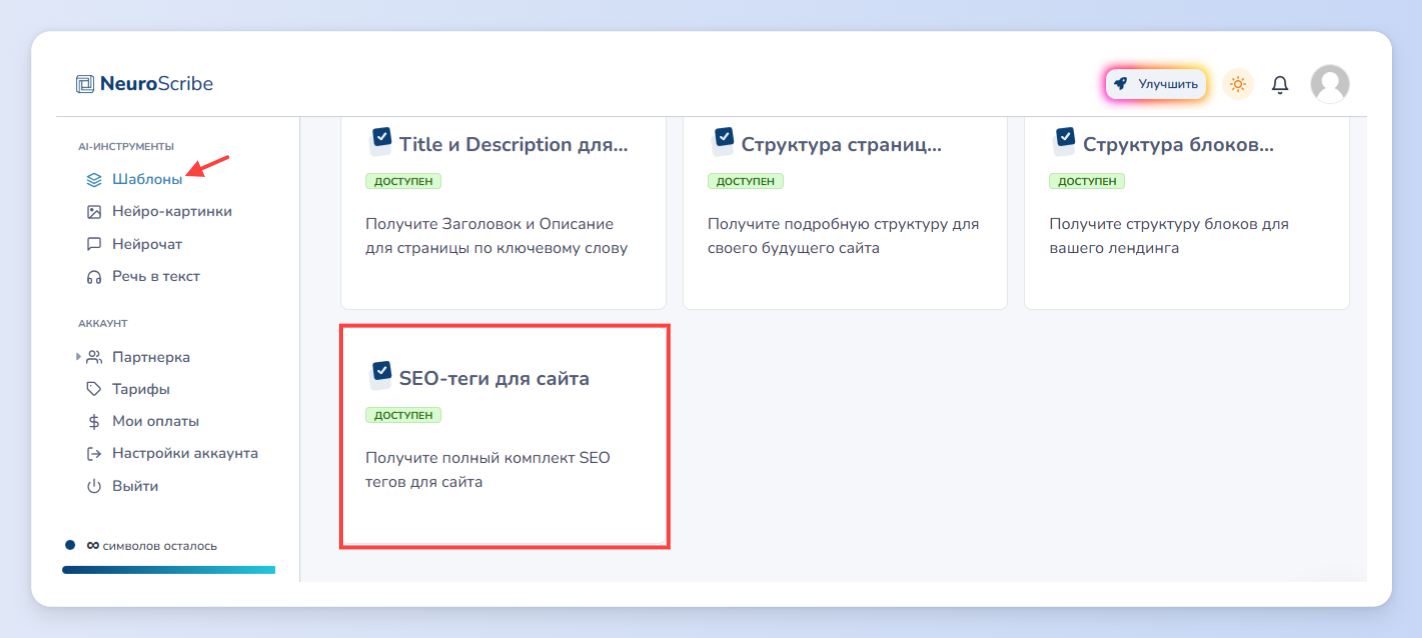
Task: Select Шаблоны in the sidebar
Action: pyautogui.click(x=147, y=180)
